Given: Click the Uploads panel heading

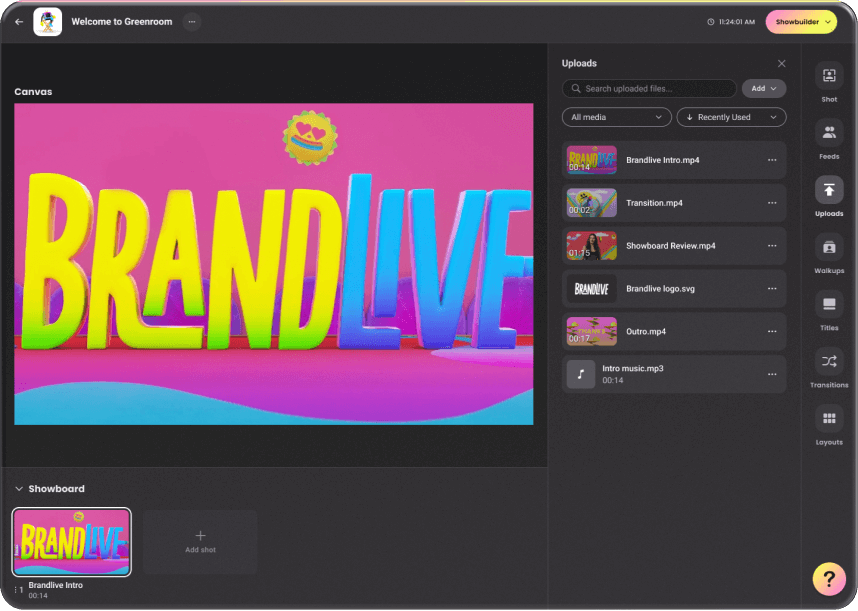Looking at the screenshot, I should pyautogui.click(x=579, y=63).
